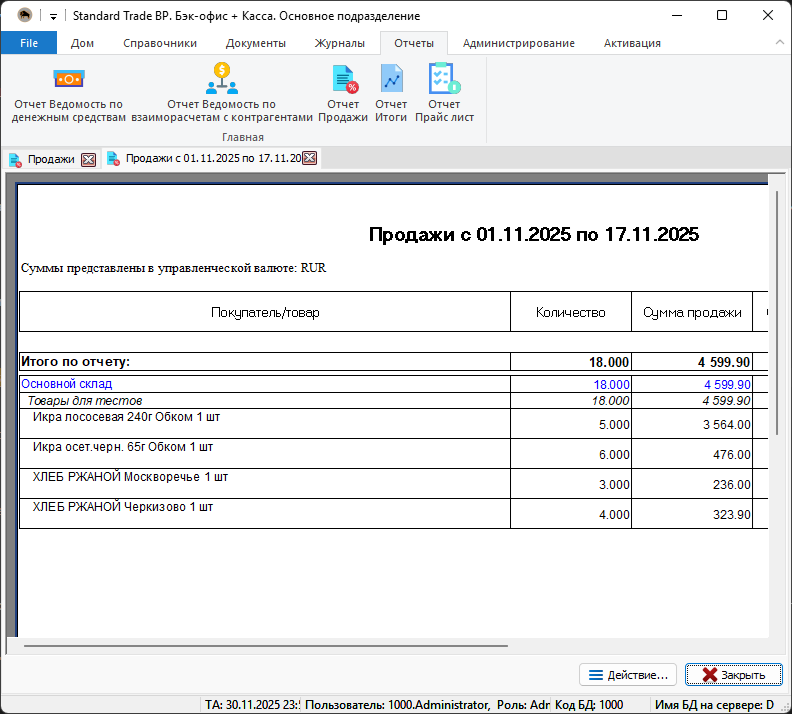
Task: Click the TA date in status bar
Action: (252, 704)
